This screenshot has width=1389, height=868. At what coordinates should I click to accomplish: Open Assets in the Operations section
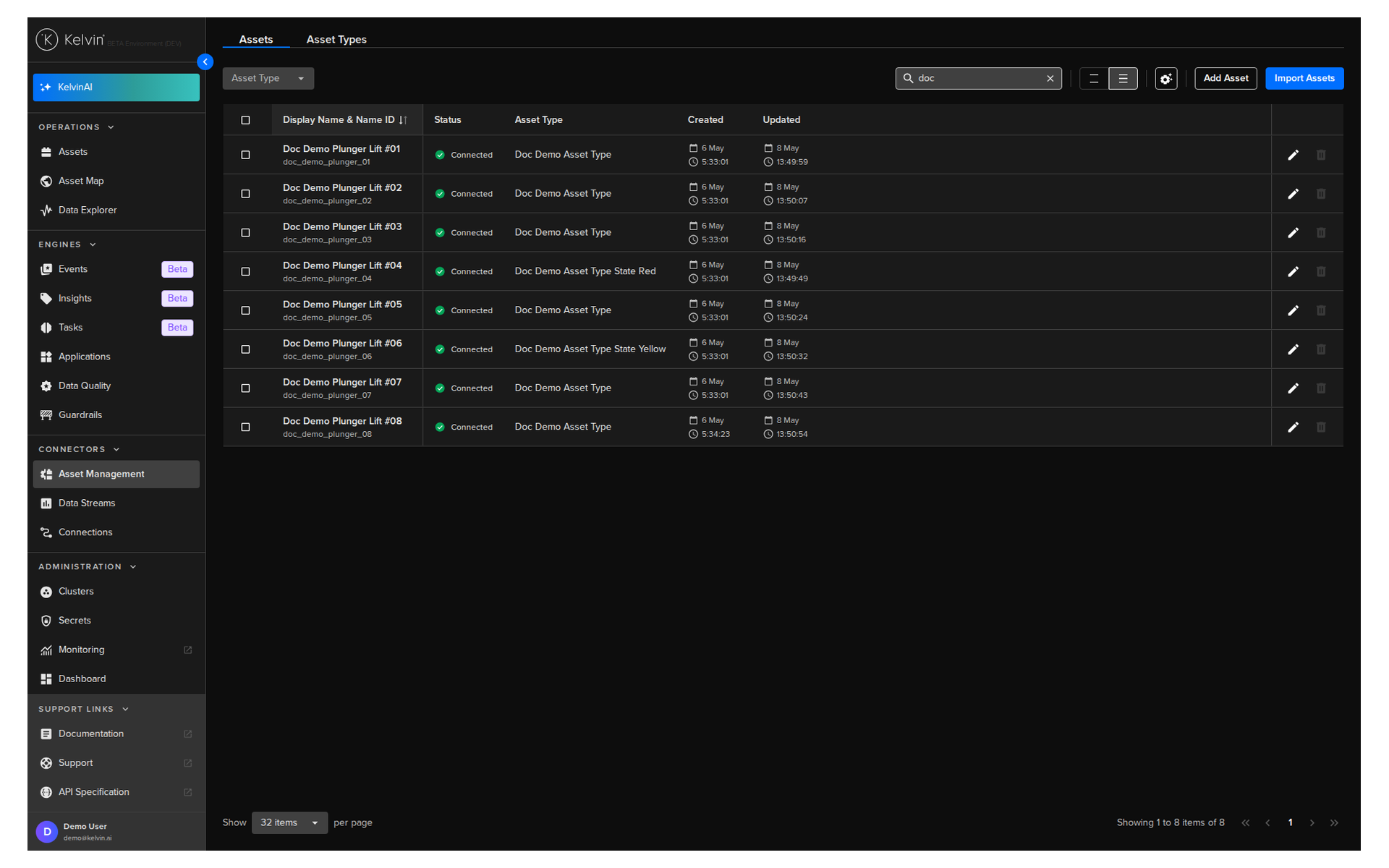tap(116, 152)
